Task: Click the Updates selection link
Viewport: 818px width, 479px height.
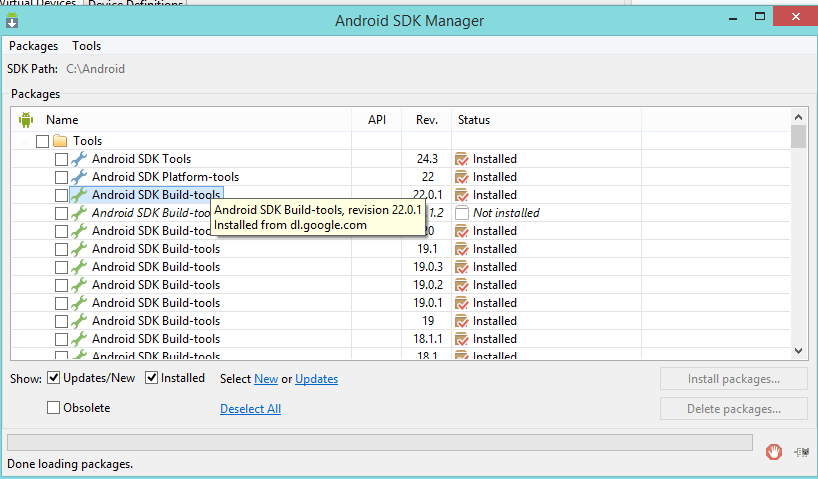Action: (316, 379)
